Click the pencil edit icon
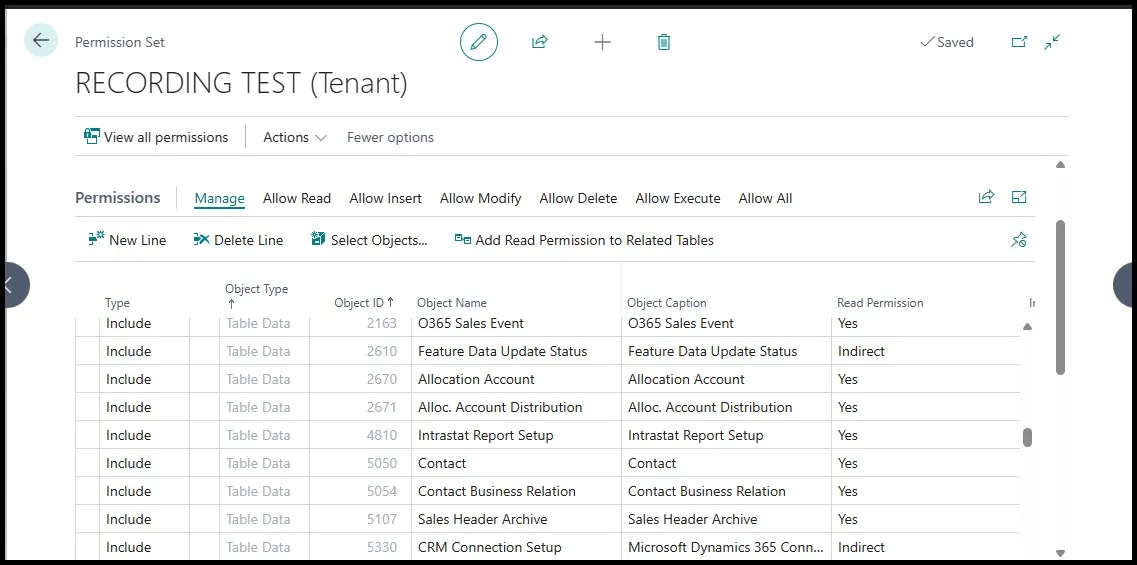This screenshot has width=1137, height=565. [x=479, y=42]
